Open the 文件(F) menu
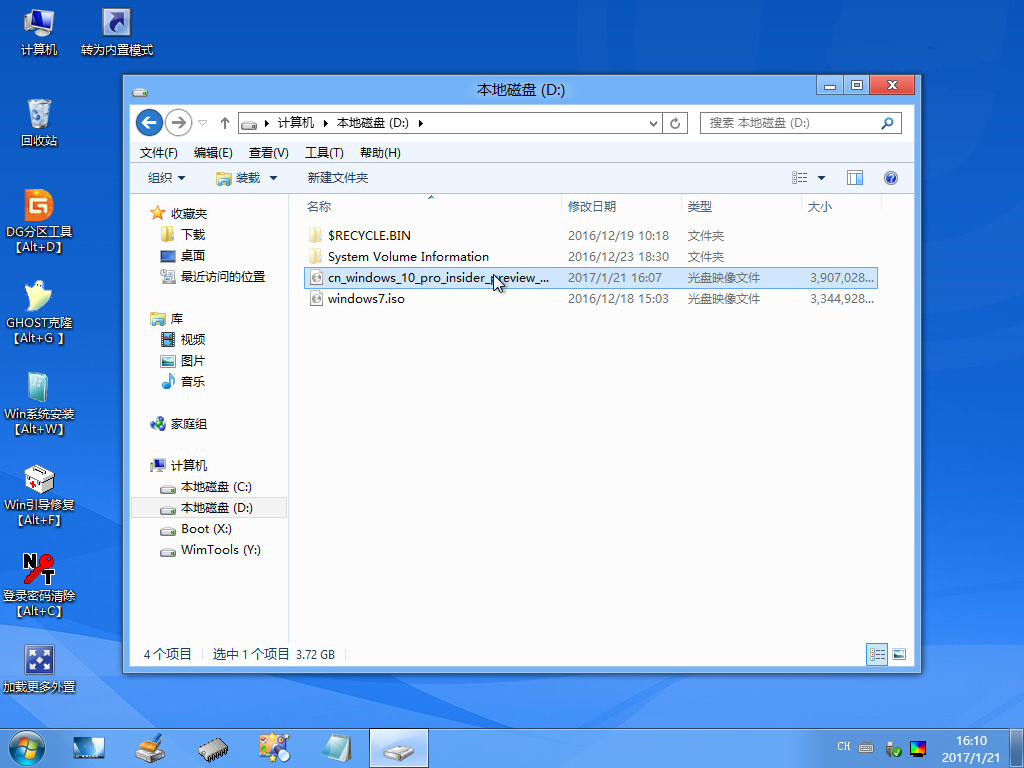 point(159,153)
